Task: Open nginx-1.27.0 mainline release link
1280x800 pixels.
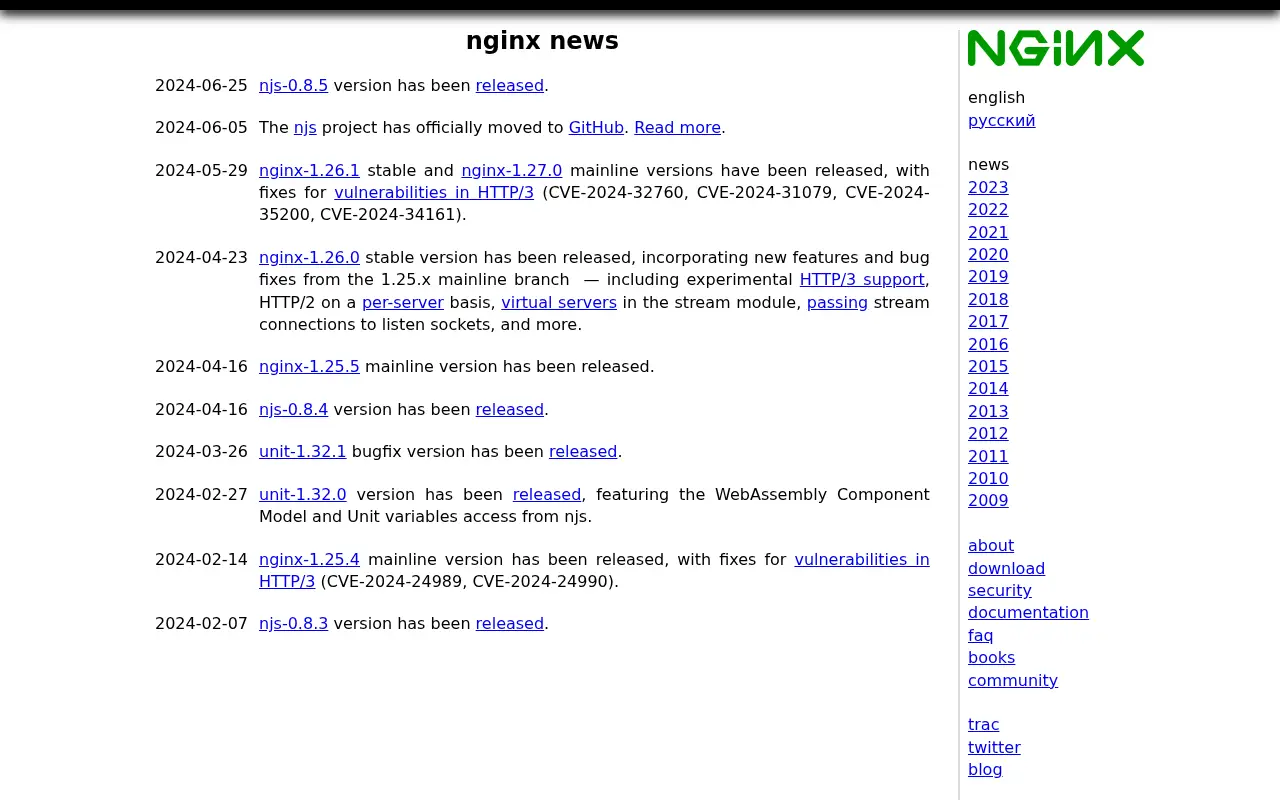Action: point(511,171)
